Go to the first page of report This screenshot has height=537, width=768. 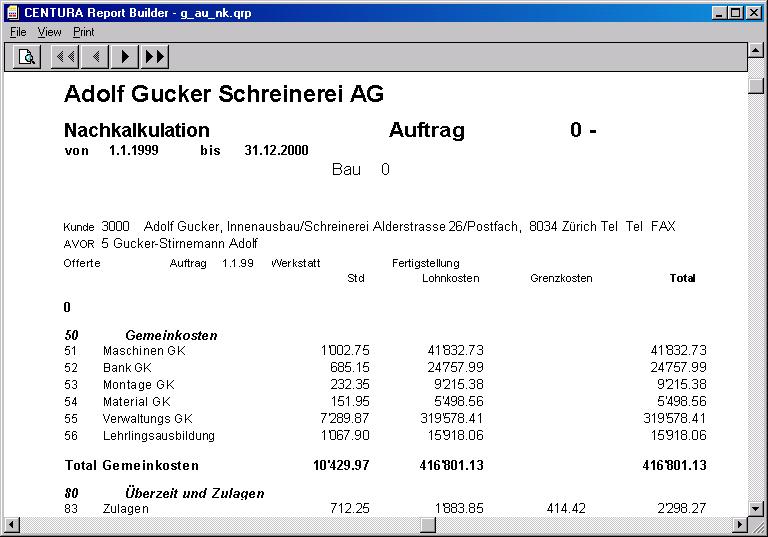point(65,57)
